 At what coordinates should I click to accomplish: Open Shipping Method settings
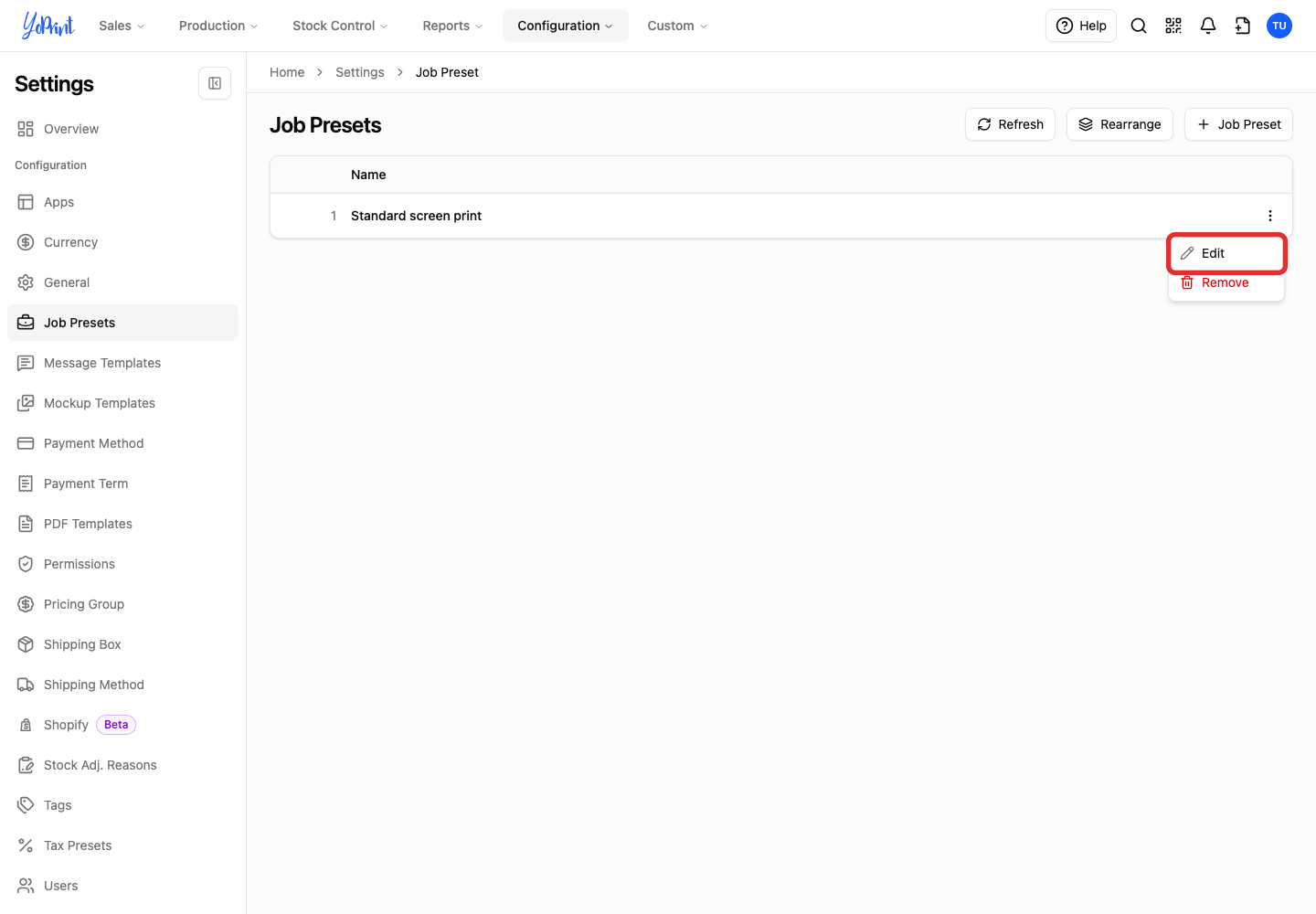(x=122, y=685)
